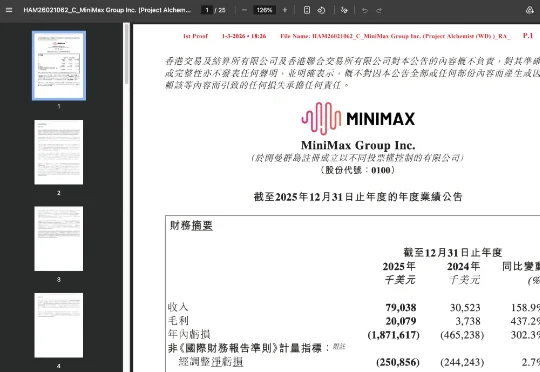This screenshot has height=372, width=540.
Task: Click the '經調整淨虧損' row label
Action: 211,362
